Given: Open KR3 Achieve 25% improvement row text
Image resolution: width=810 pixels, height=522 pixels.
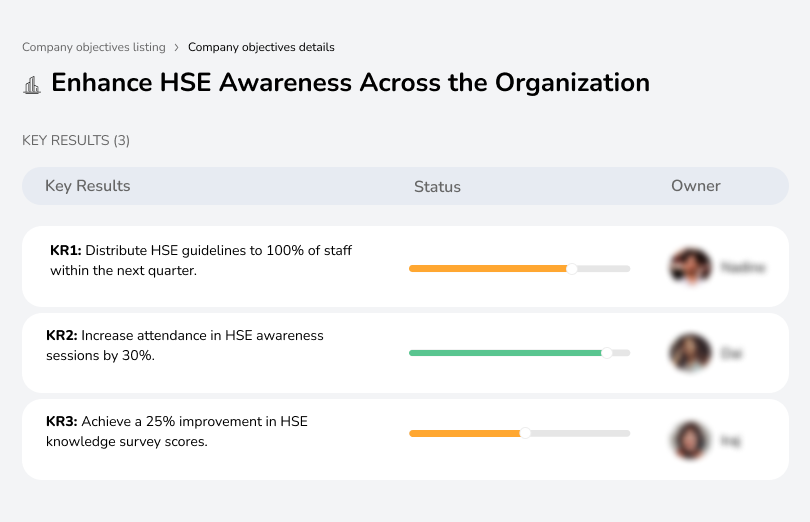Looking at the screenshot, I should coord(177,432).
